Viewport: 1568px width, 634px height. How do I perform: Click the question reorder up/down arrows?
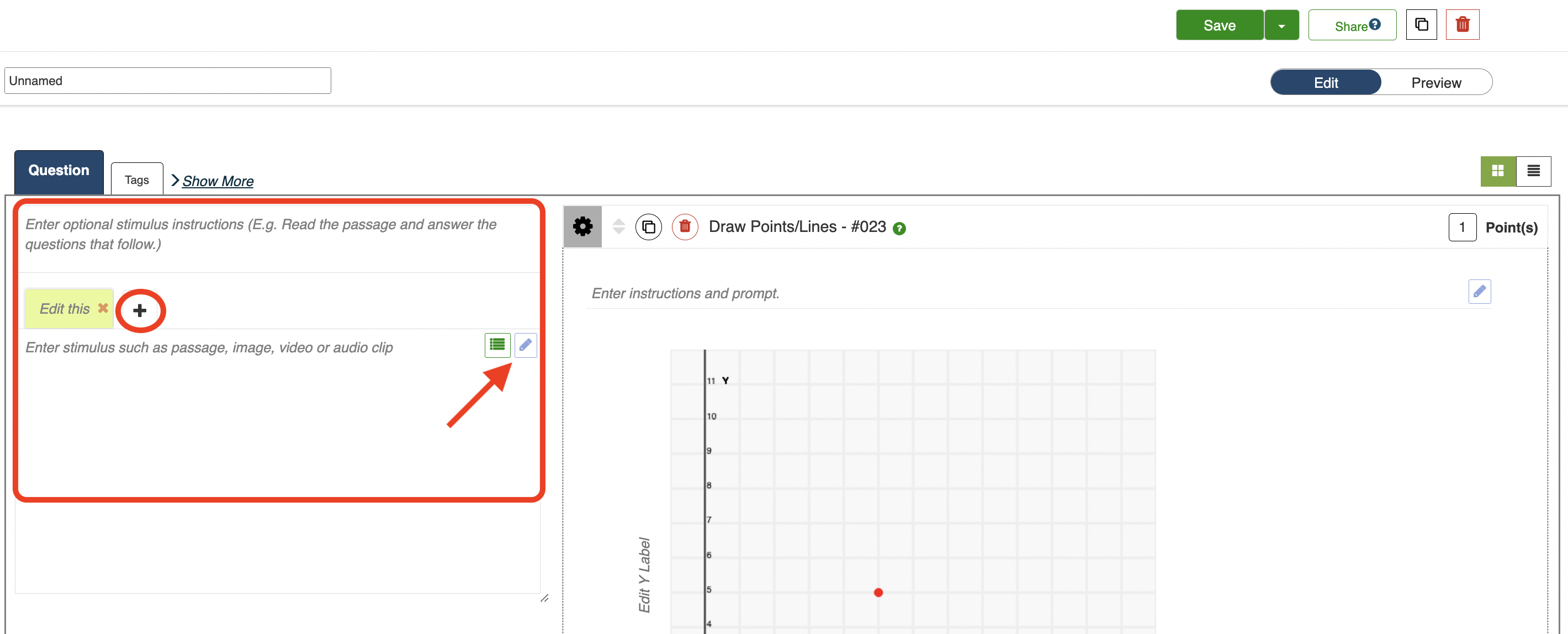tap(618, 226)
